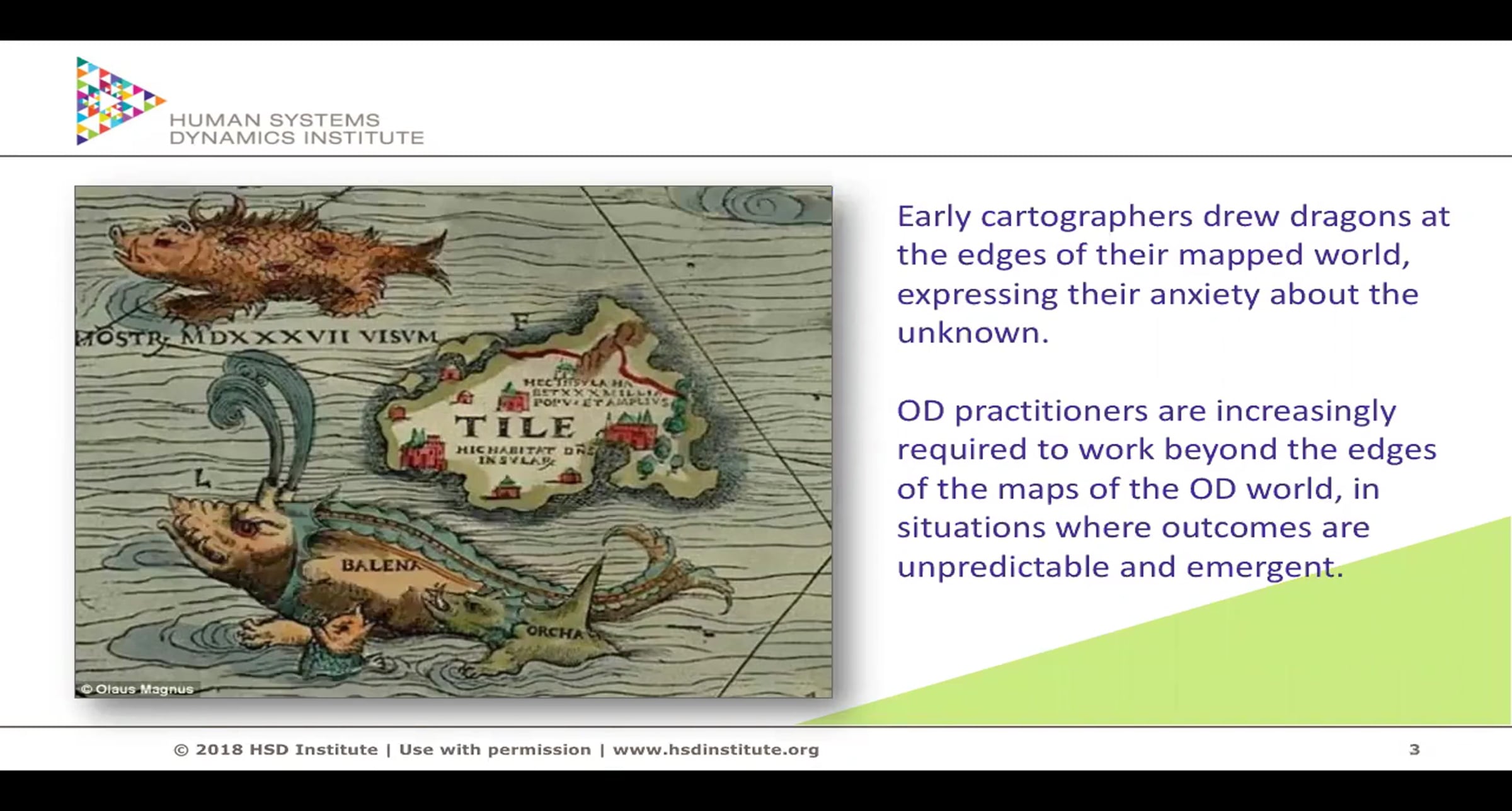Click the TILE island label on the map
Screen dimensions: 1512x811
tap(515, 427)
